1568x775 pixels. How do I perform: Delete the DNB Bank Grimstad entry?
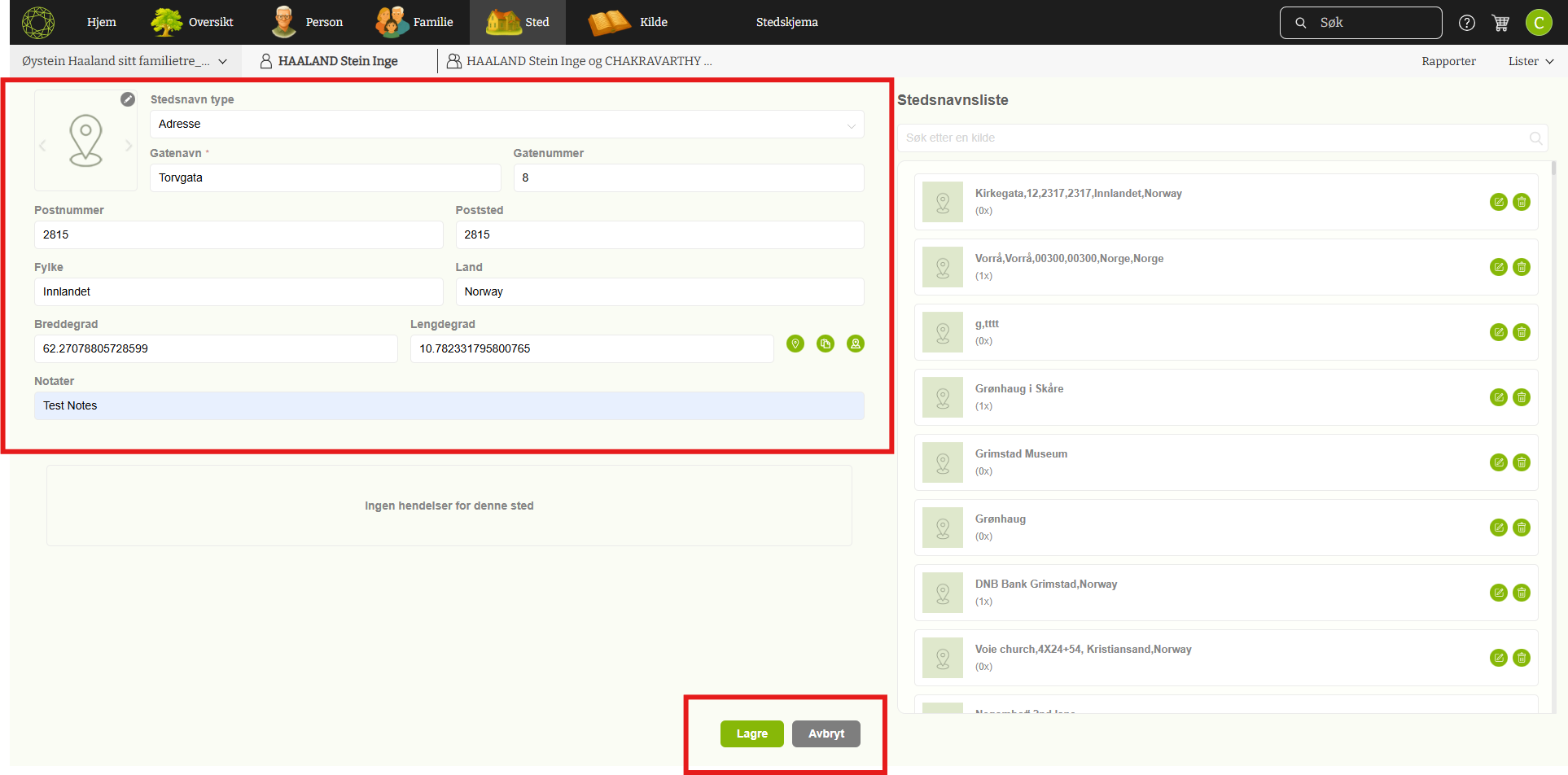(x=1521, y=593)
